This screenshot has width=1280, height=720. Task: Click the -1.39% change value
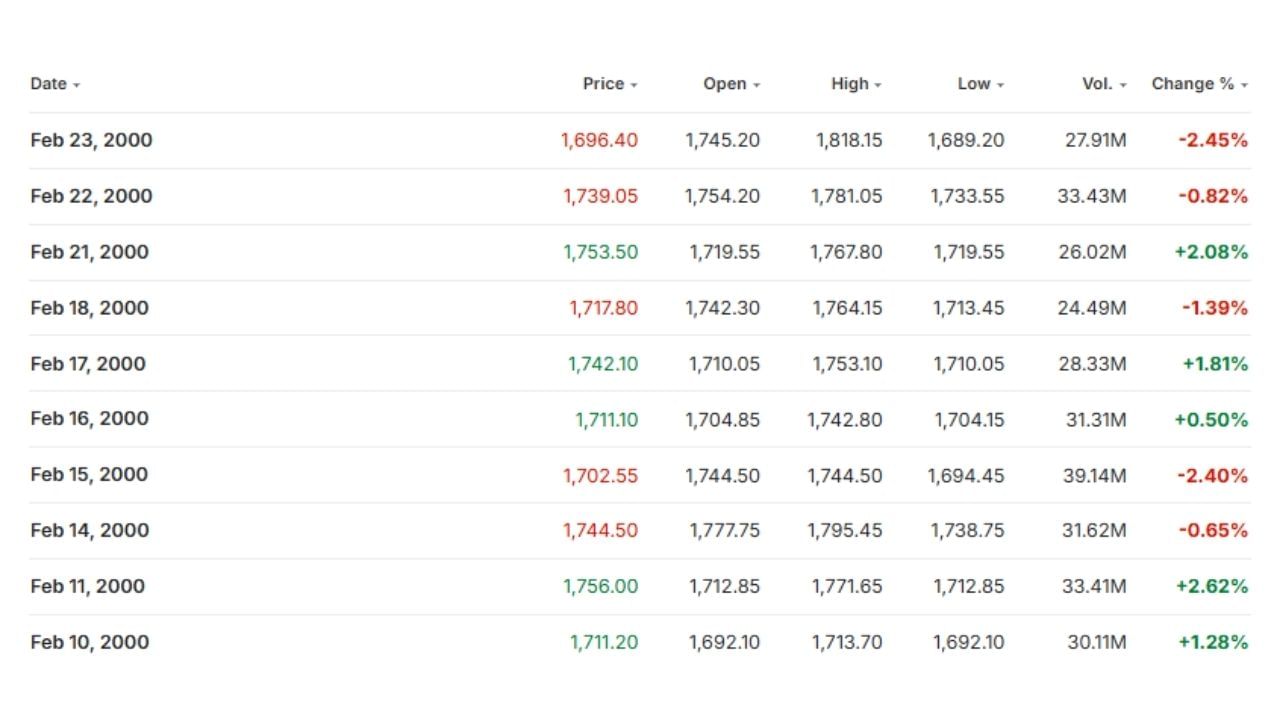point(1215,308)
